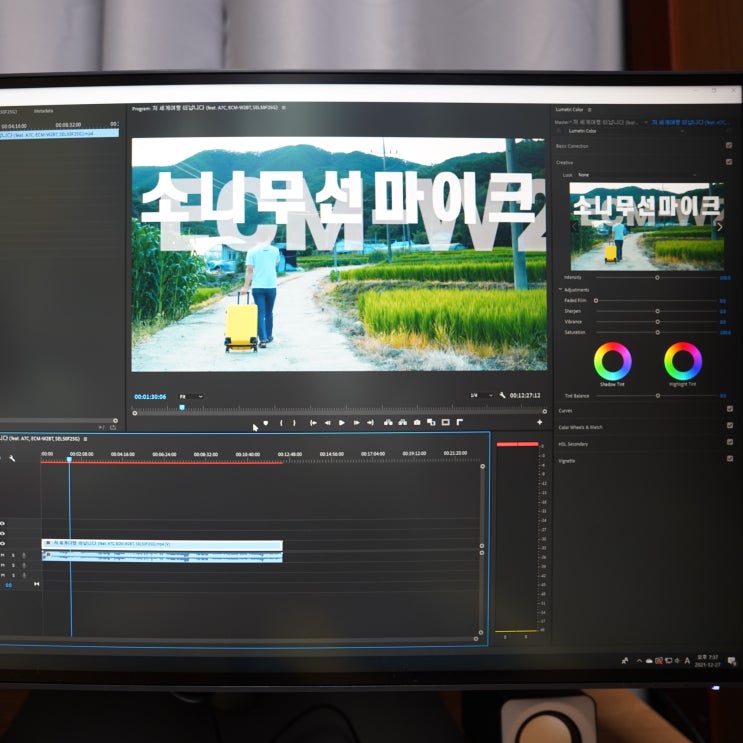Show previous Look preview with left arrow
743x743 pixels.
coord(574,227)
